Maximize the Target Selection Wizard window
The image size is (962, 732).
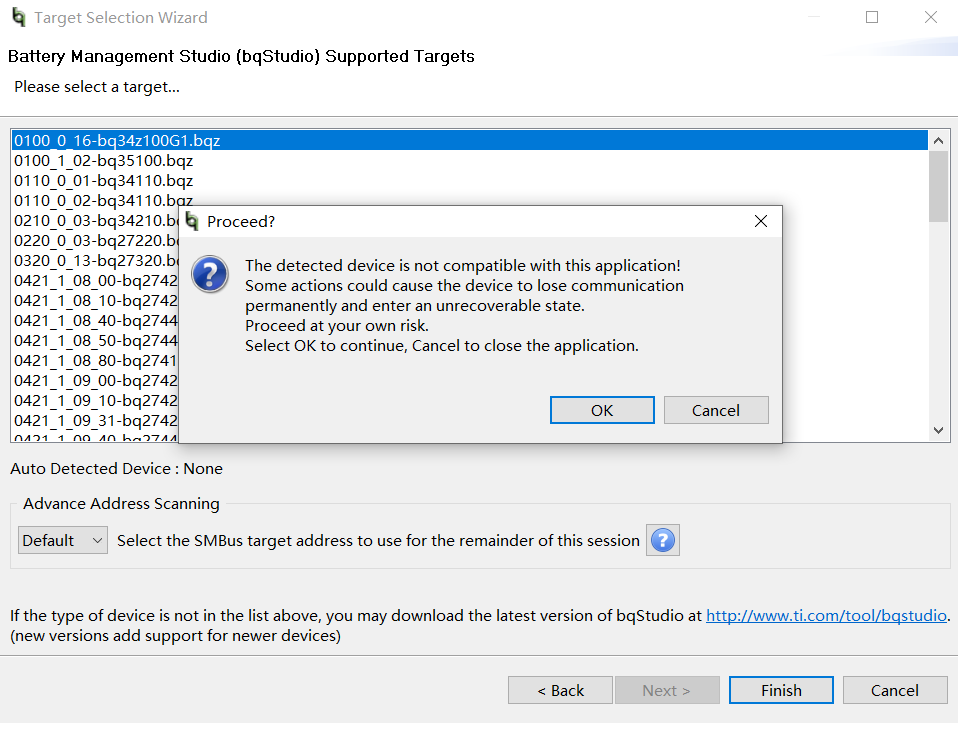(872, 17)
